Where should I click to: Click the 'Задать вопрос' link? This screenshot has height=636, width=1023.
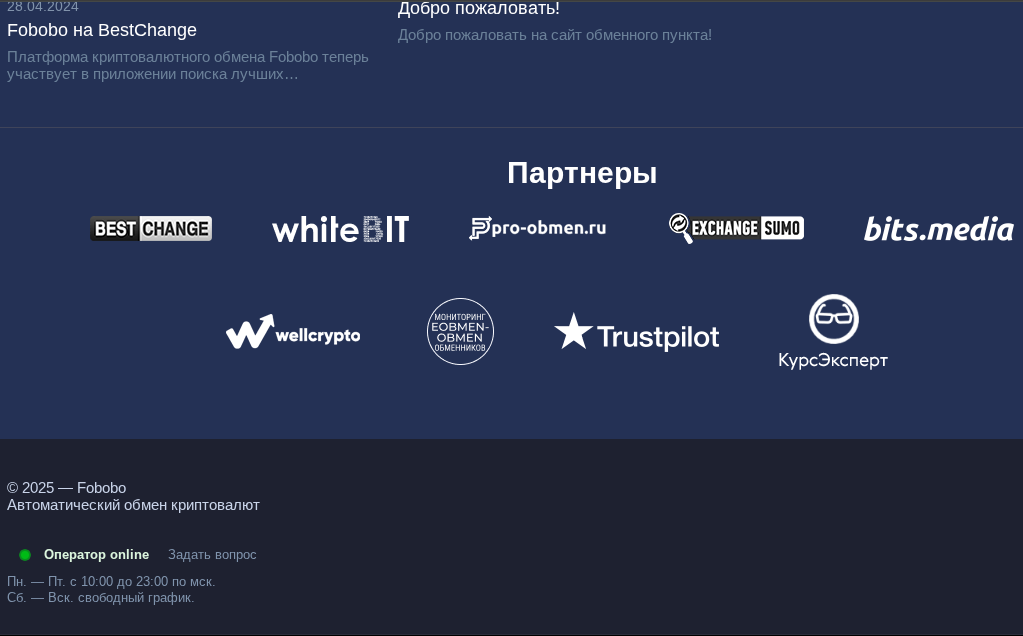(212, 554)
